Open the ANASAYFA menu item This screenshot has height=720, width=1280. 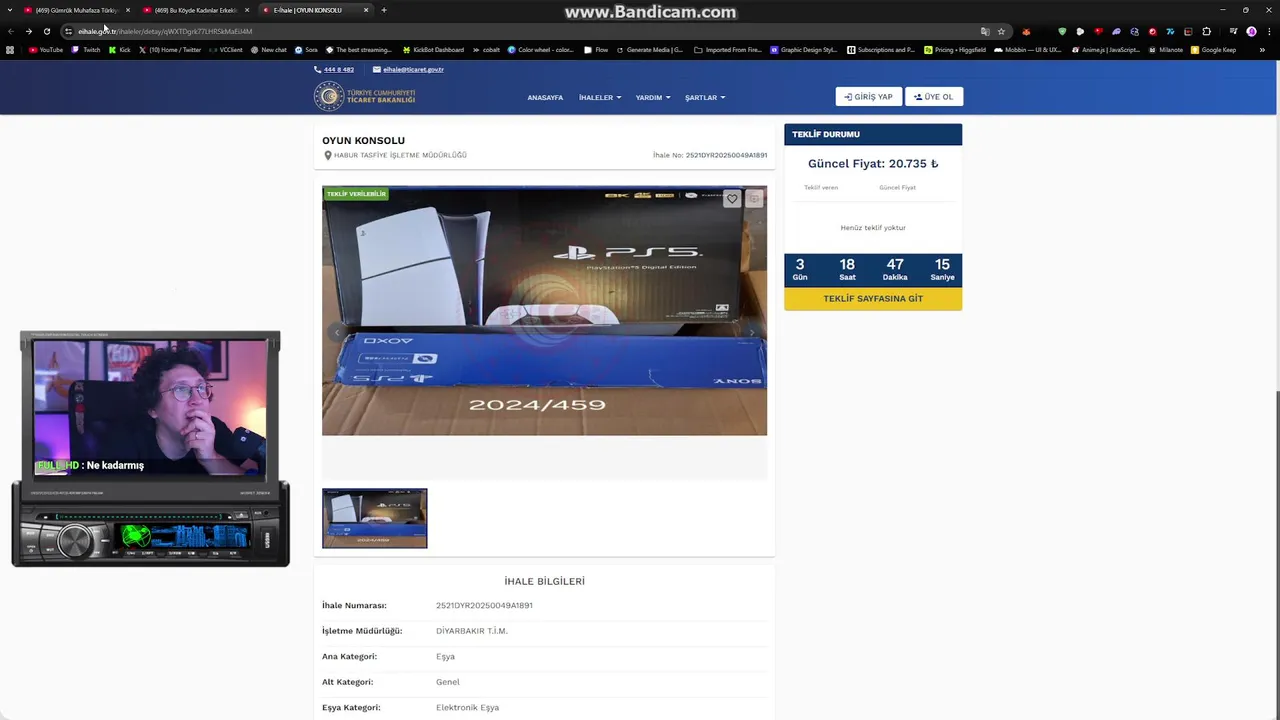point(545,98)
